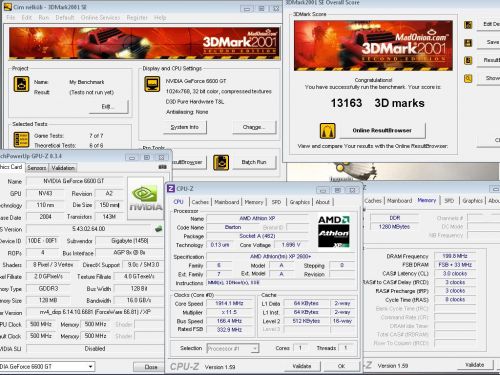
Task: Switch to the Mainboard tab in CPU-Z
Action: (227, 202)
